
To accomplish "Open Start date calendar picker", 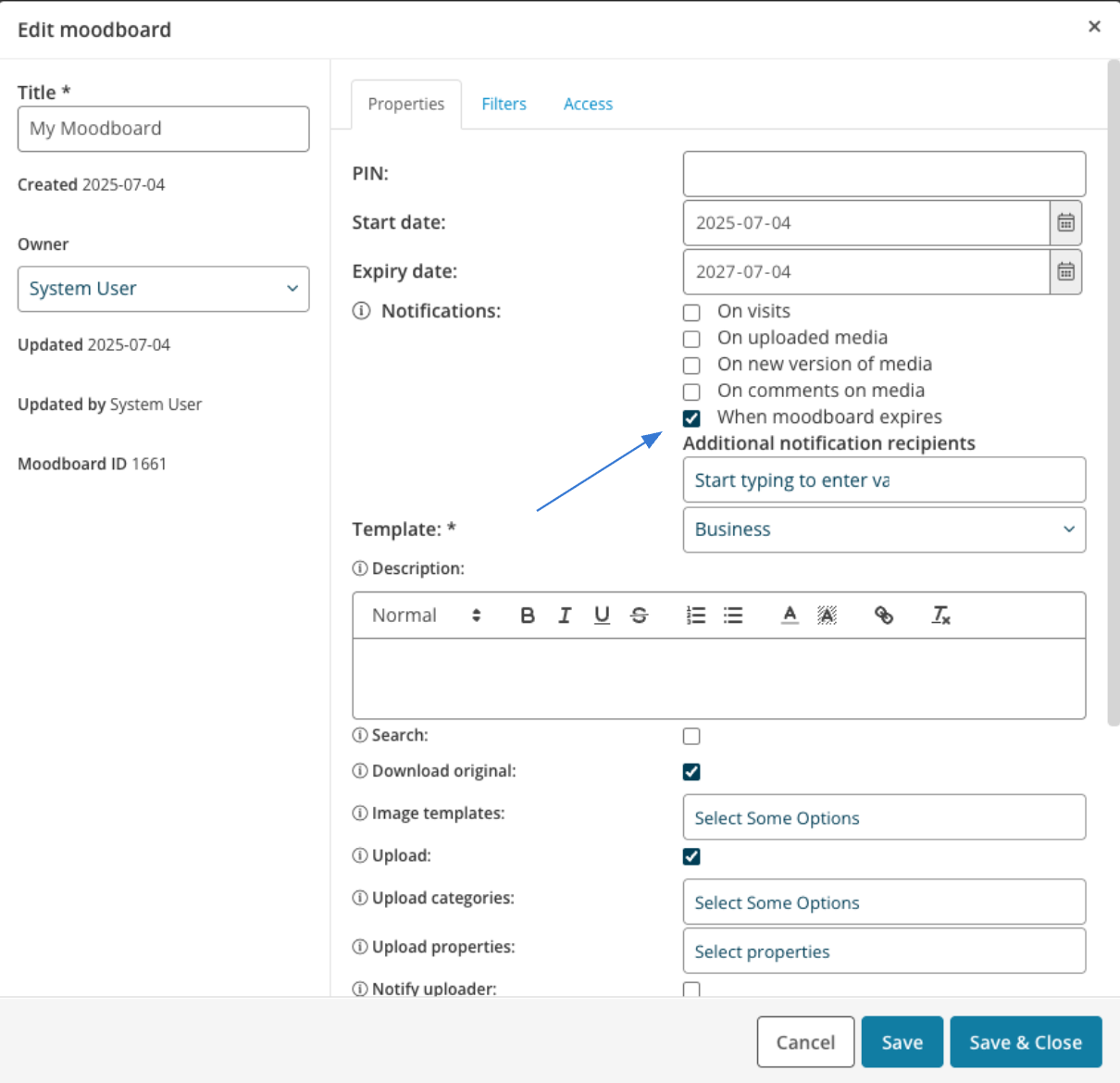I will tap(1066, 223).
